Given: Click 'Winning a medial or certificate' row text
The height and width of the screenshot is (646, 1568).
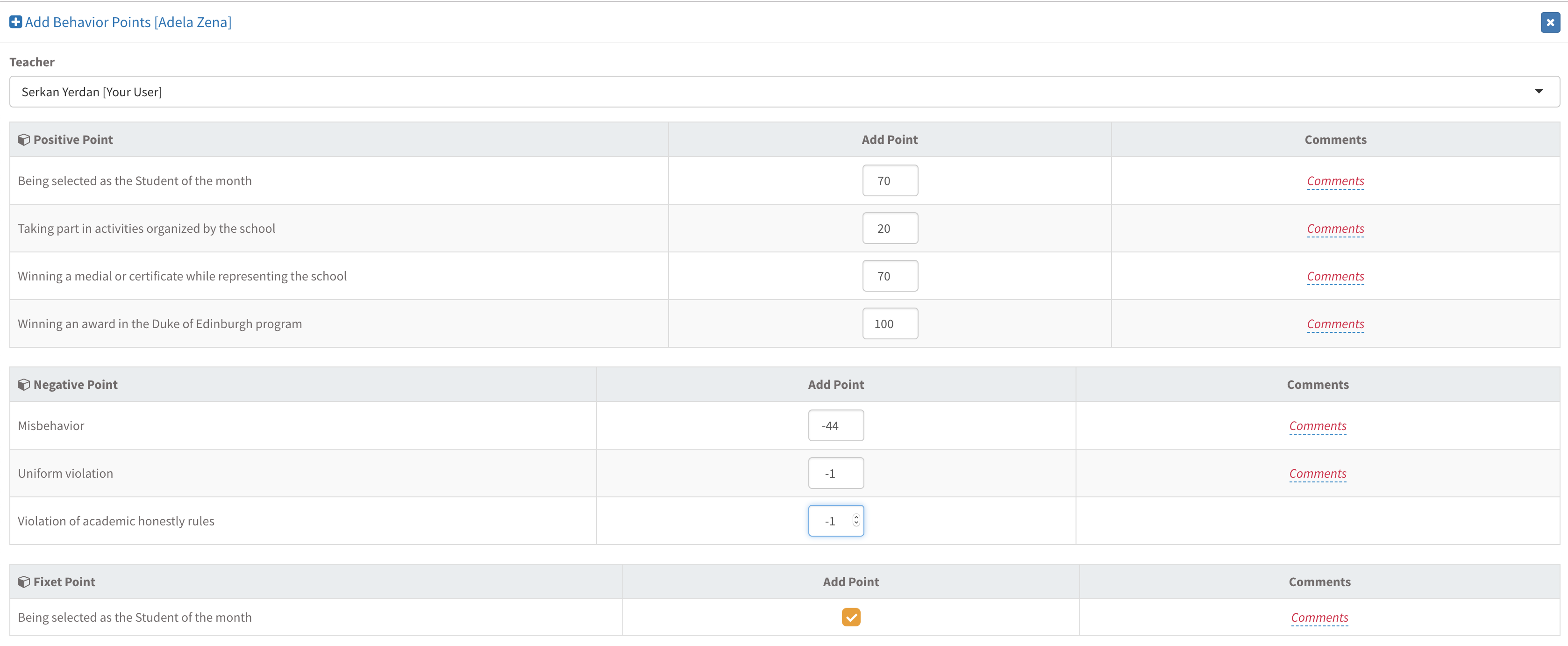Looking at the screenshot, I should pyautogui.click(x=182, y=276).
